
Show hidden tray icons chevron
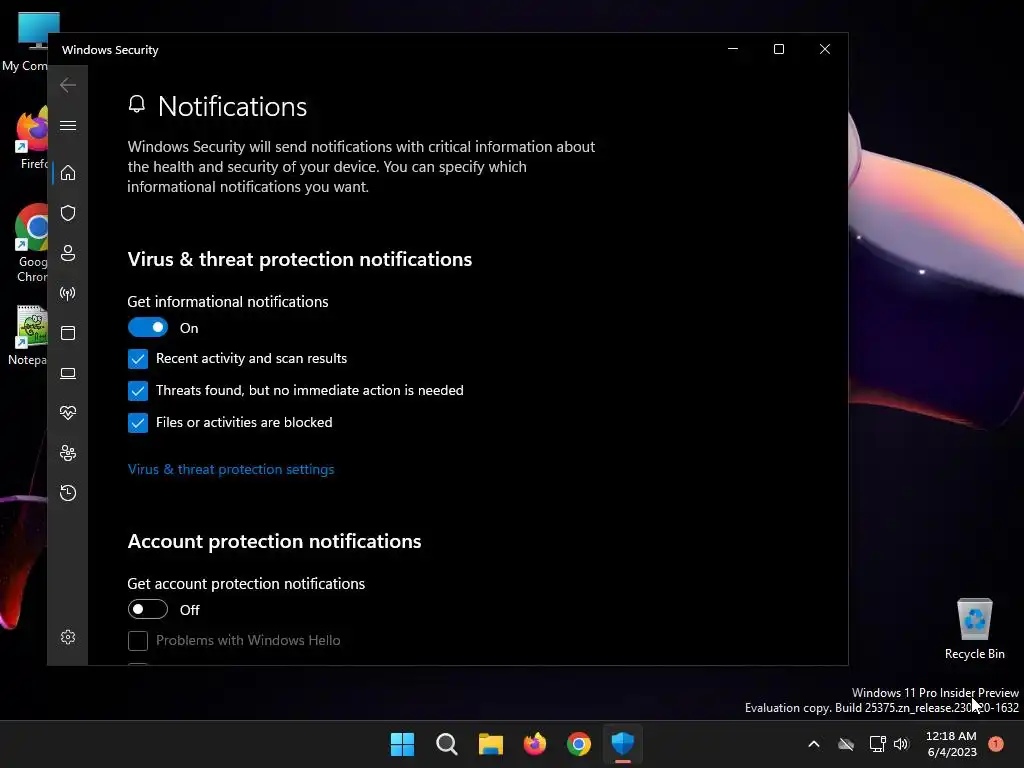[x=814, y=744]
